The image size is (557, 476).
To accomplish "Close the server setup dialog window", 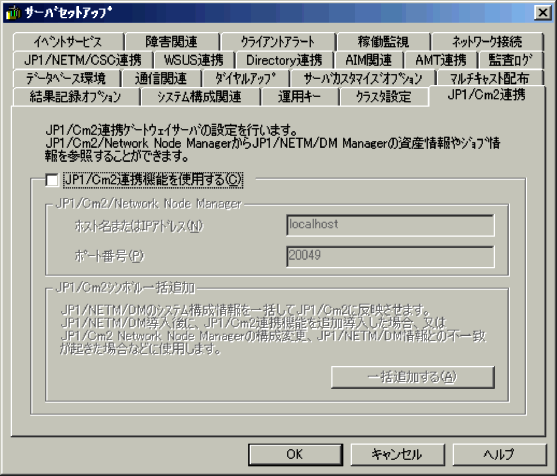I will point(543,13).
